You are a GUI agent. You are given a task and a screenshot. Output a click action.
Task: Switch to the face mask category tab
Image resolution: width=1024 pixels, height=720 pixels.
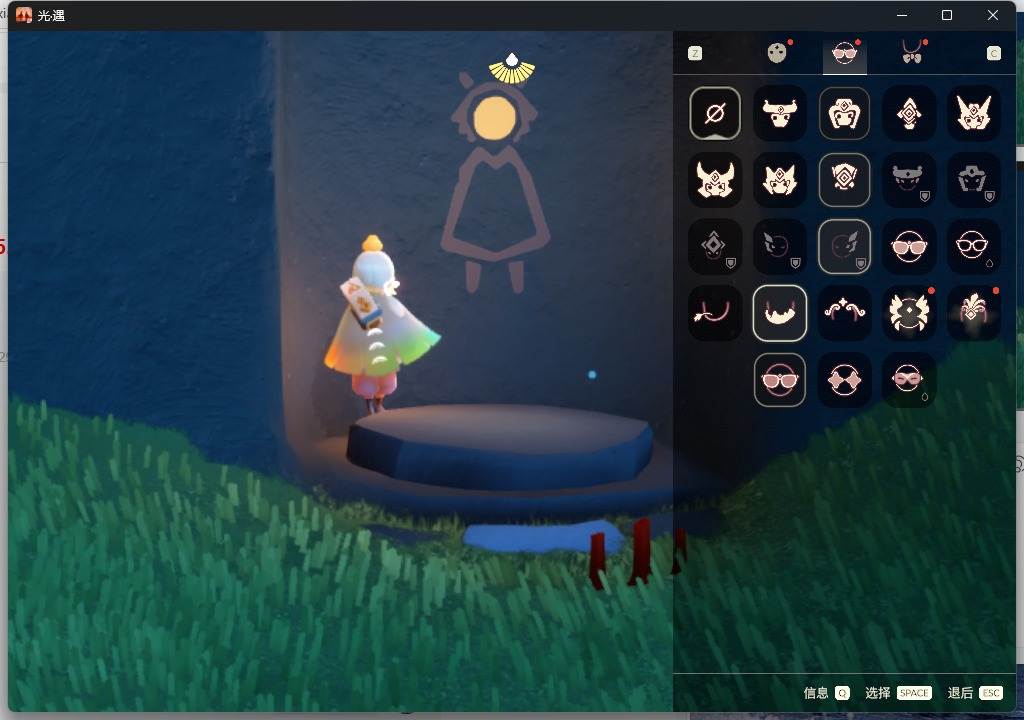(x=777, y=53)
